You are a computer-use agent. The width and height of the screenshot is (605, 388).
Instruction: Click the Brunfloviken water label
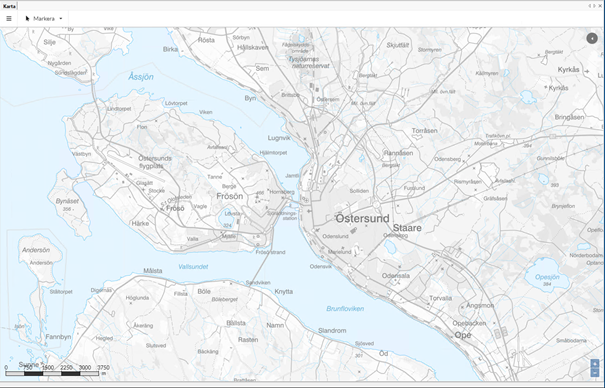tap(345, 309)
